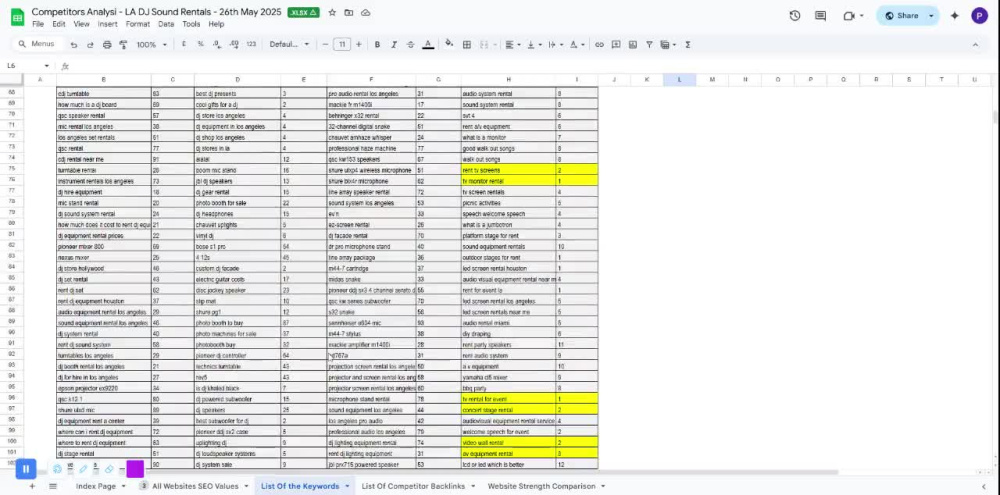This screenshot has height=495, width=1000.
Task: Open vertical align dropdown
Action: (534, 45)
